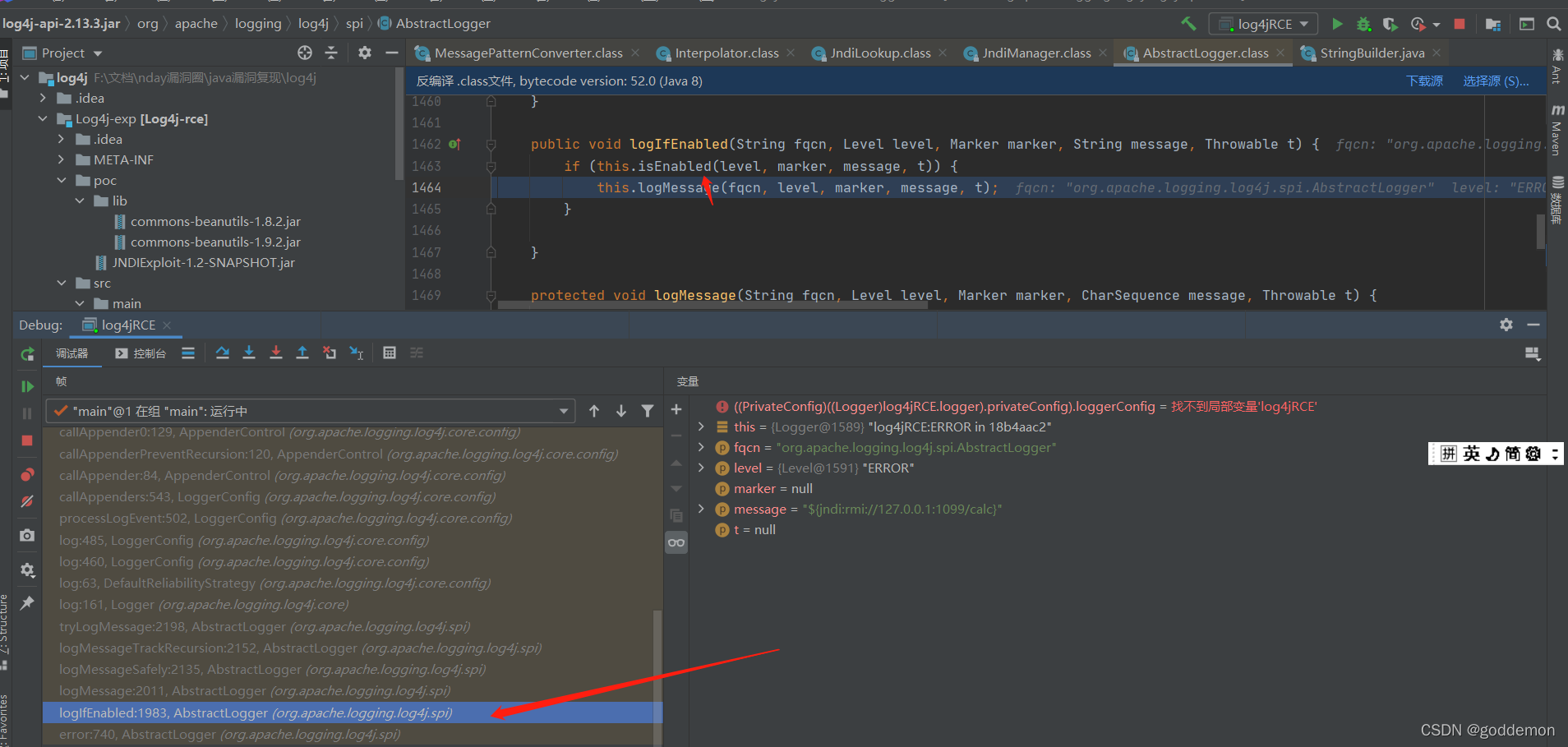Expand the 'this' Logger variable
This screenshot has width=1568, height=747.
tap(701, 427)
